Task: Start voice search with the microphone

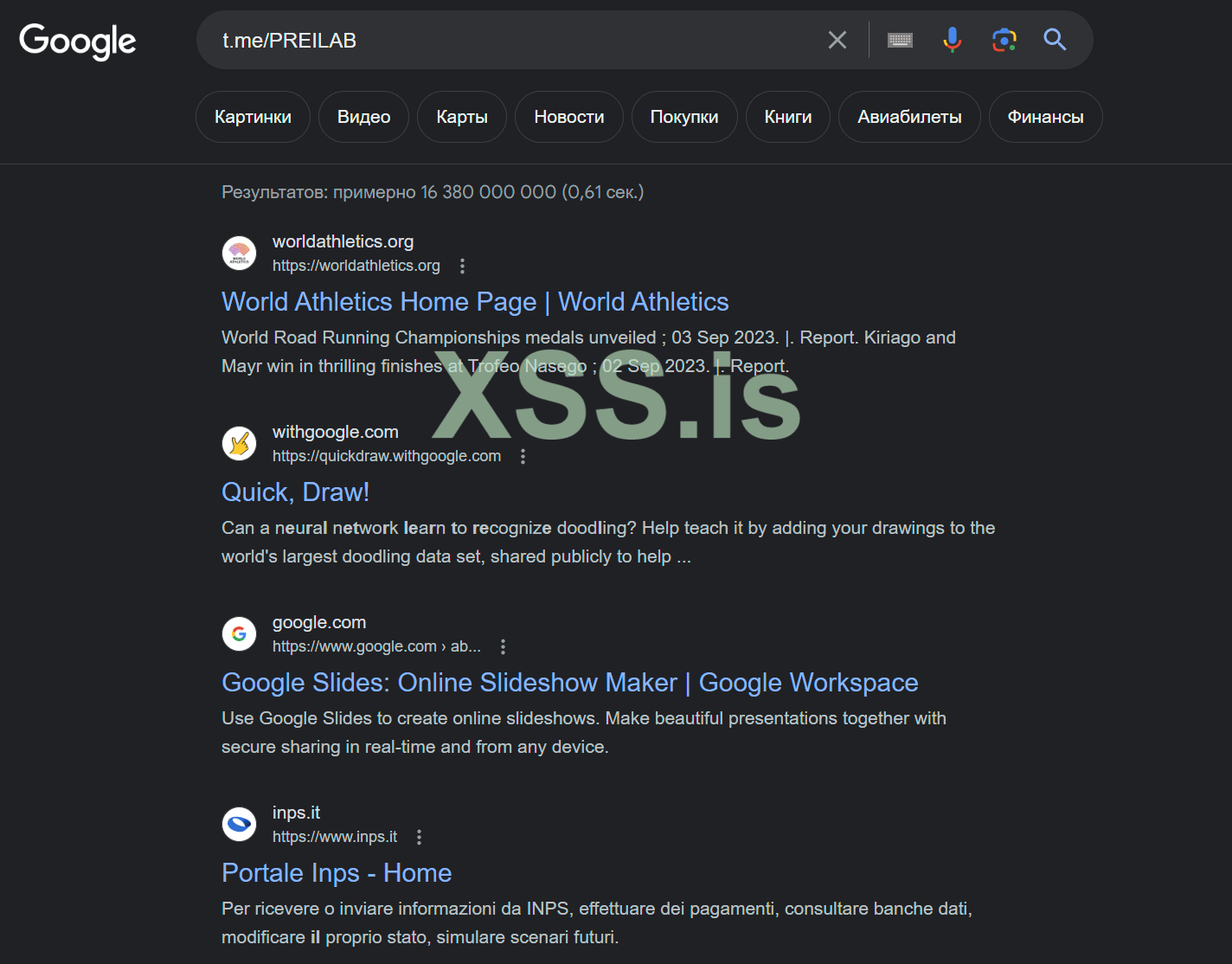Action: click(x=952, y=40)
